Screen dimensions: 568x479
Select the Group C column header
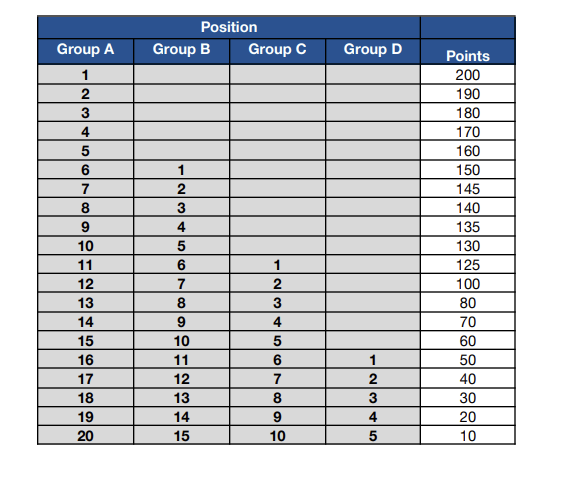click(x=277, y=51)
